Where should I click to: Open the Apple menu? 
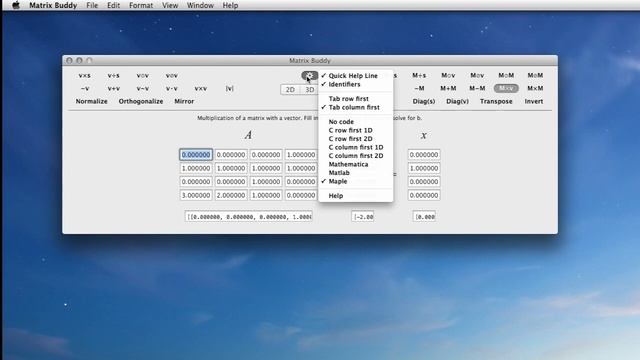pos(16,5)
